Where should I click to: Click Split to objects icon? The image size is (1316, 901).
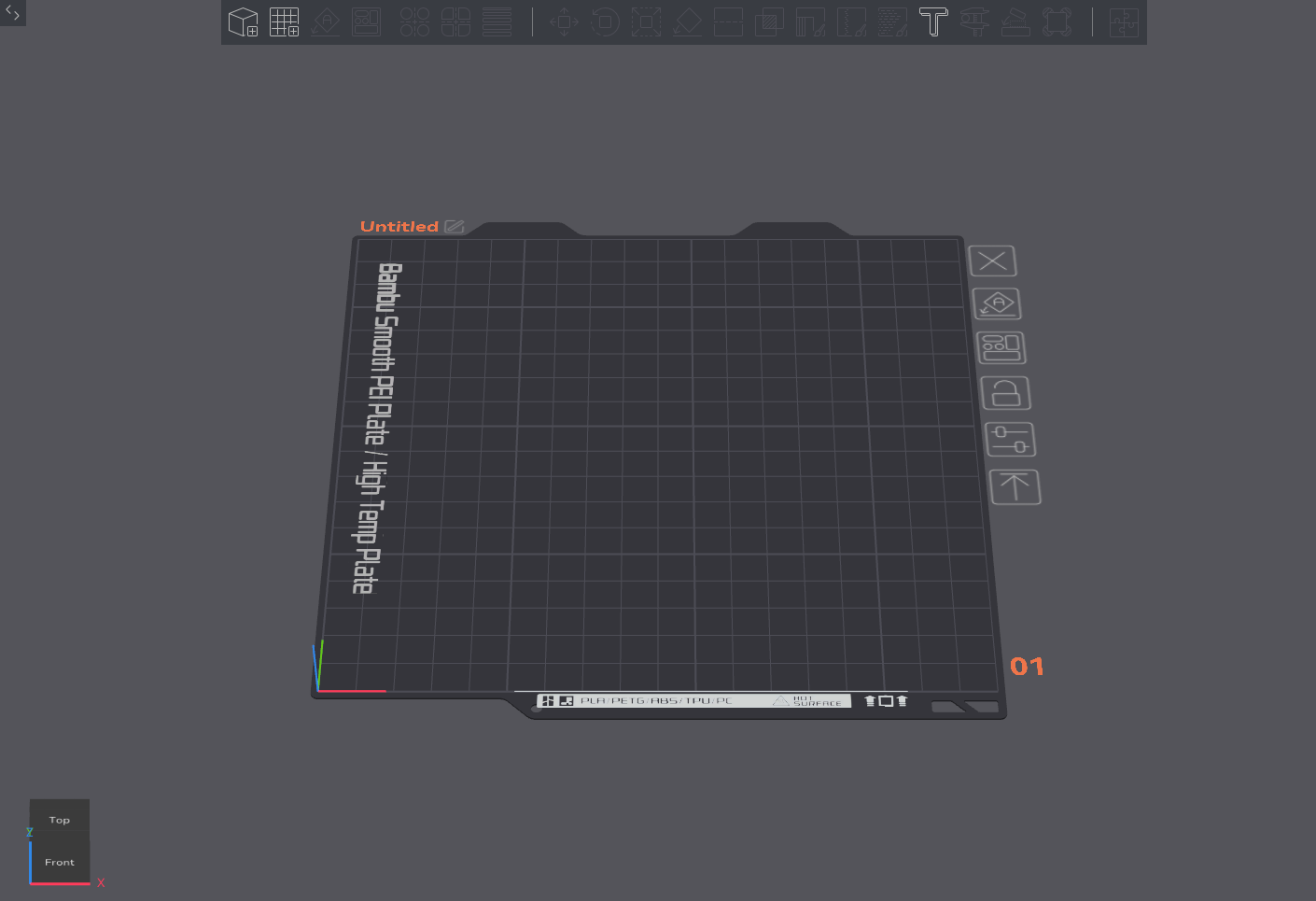414,21
